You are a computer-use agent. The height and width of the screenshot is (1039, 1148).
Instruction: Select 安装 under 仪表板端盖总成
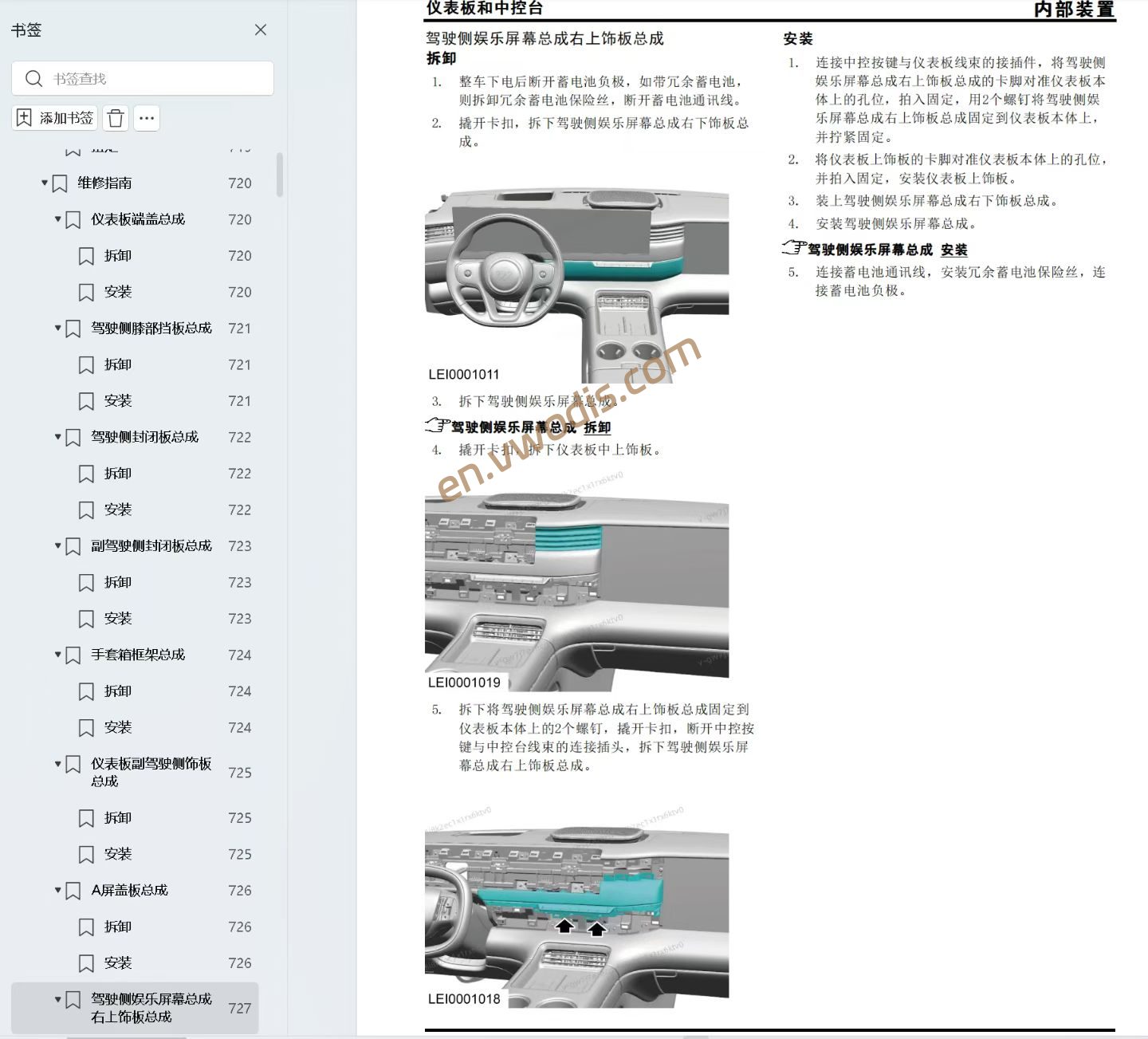click(118, 292)
